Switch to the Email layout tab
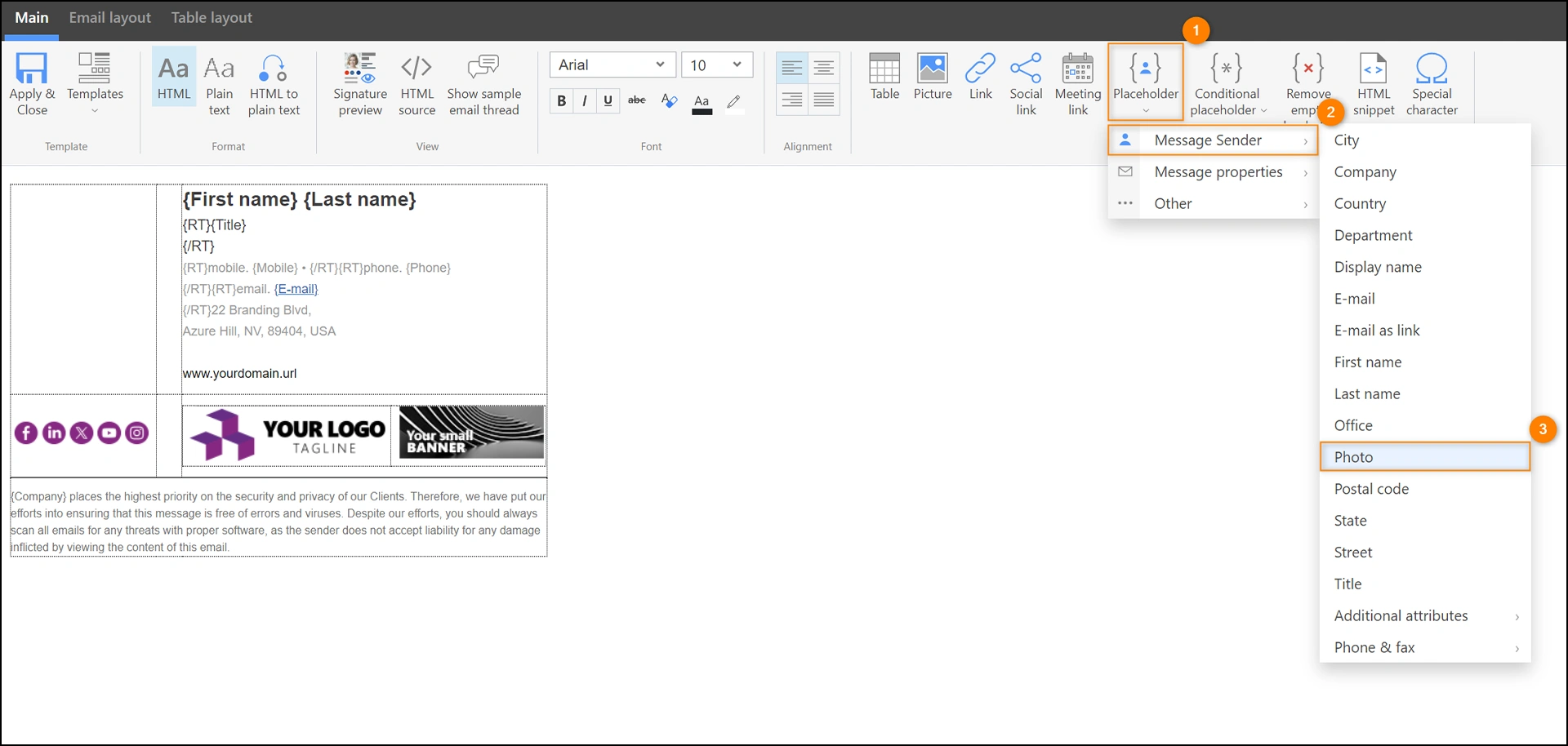Screen dimensions: 1568x746 (109, 17)
